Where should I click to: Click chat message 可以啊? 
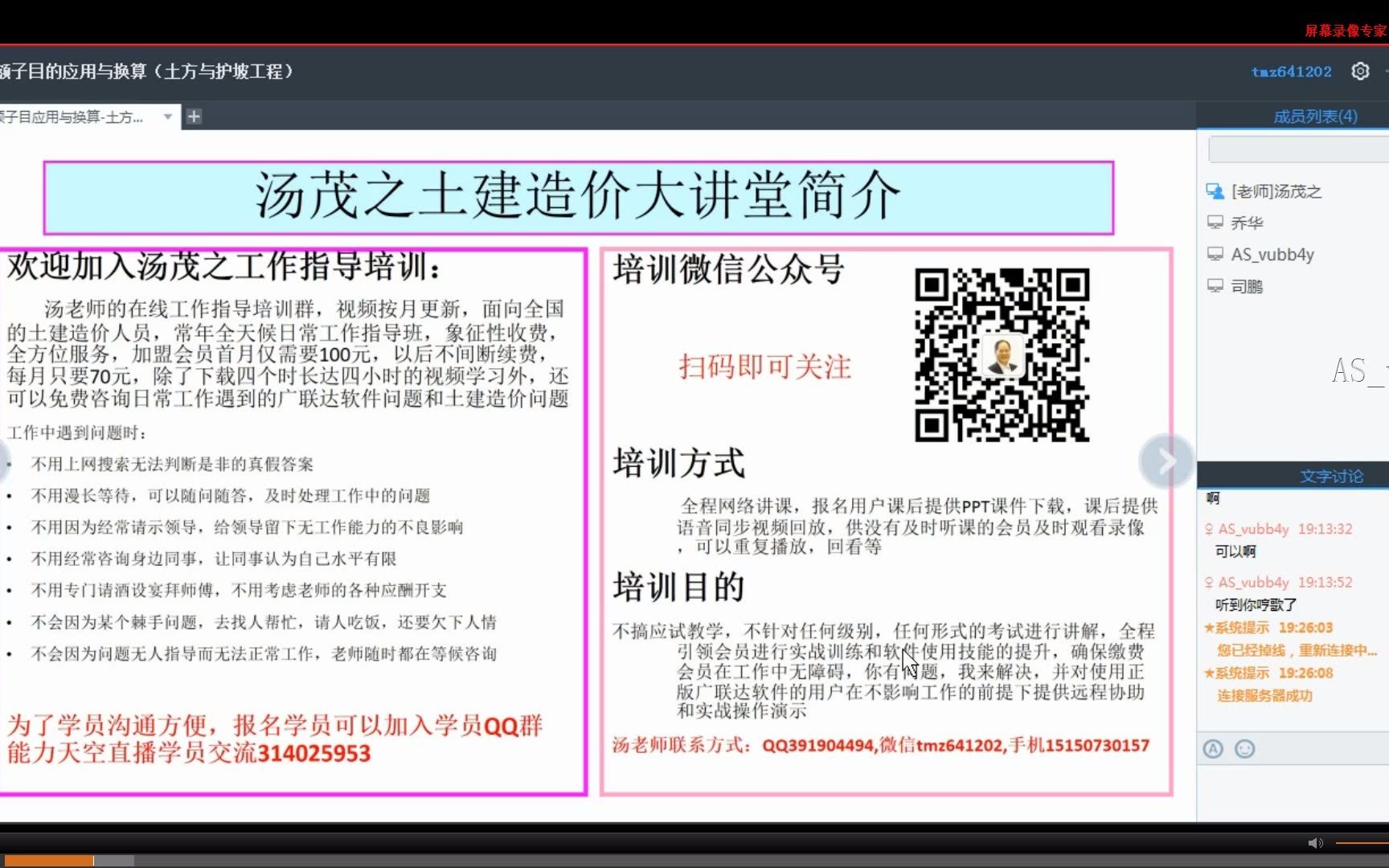[x=1235, y=551]
